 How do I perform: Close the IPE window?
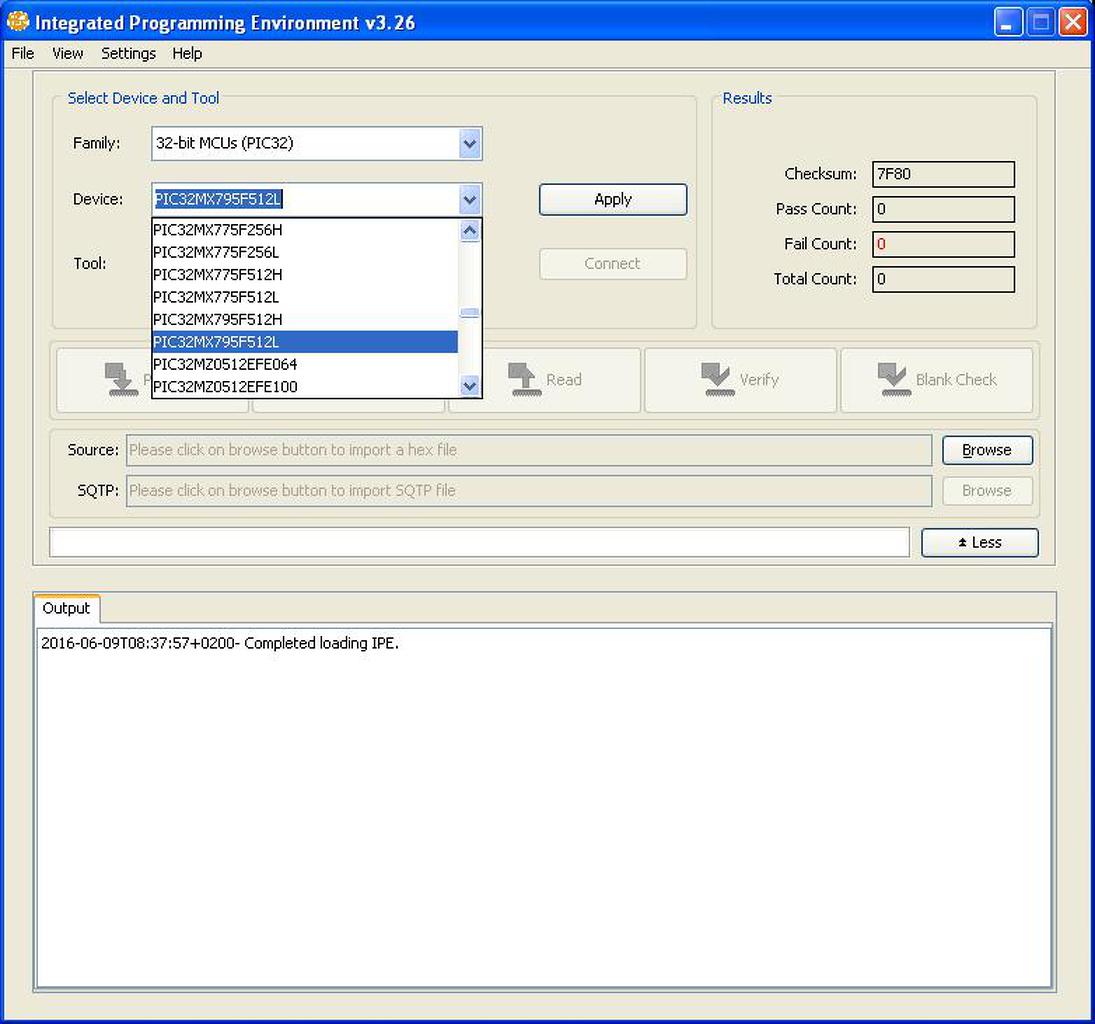point(1072,22)
